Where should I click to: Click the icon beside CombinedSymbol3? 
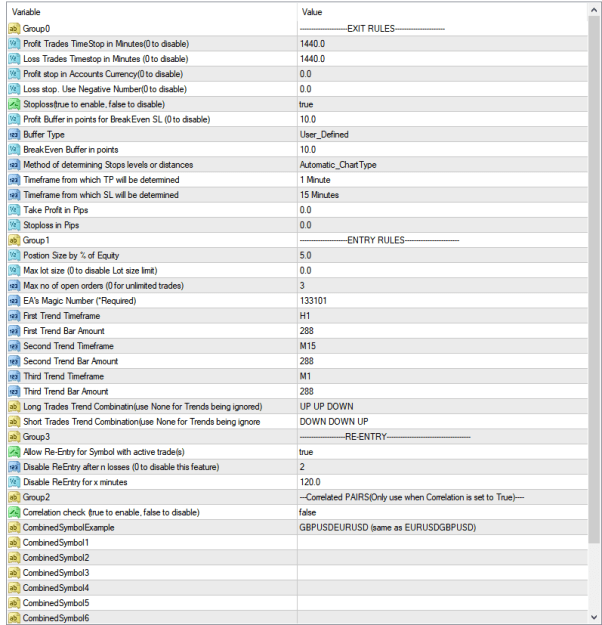tap(14, 573)
